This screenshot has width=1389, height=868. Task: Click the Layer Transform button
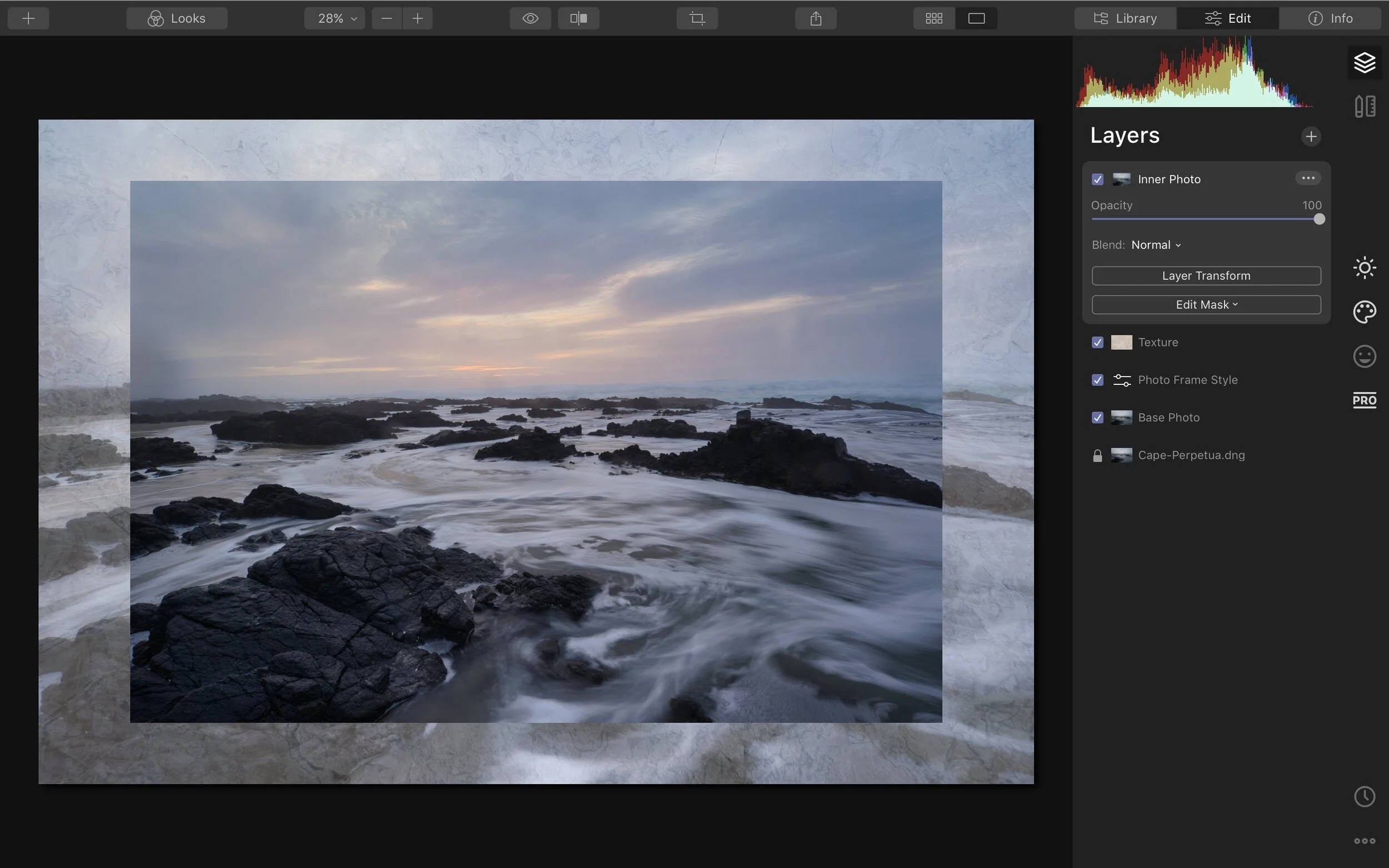point(1206,275)
